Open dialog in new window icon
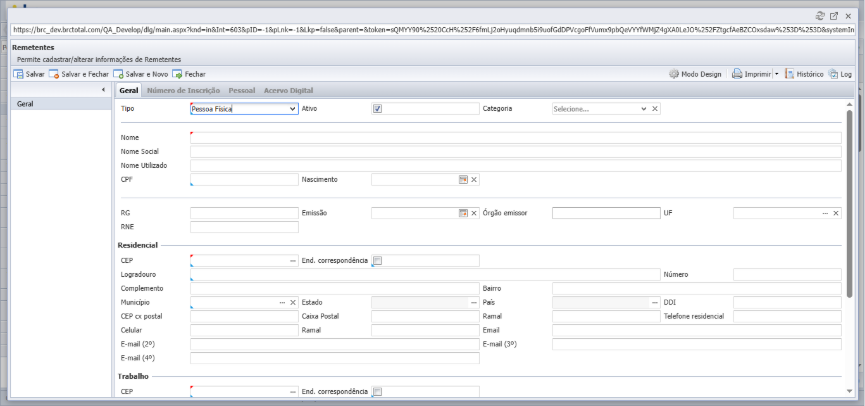This screenshot has width=865, height=406. coord(834,16)
